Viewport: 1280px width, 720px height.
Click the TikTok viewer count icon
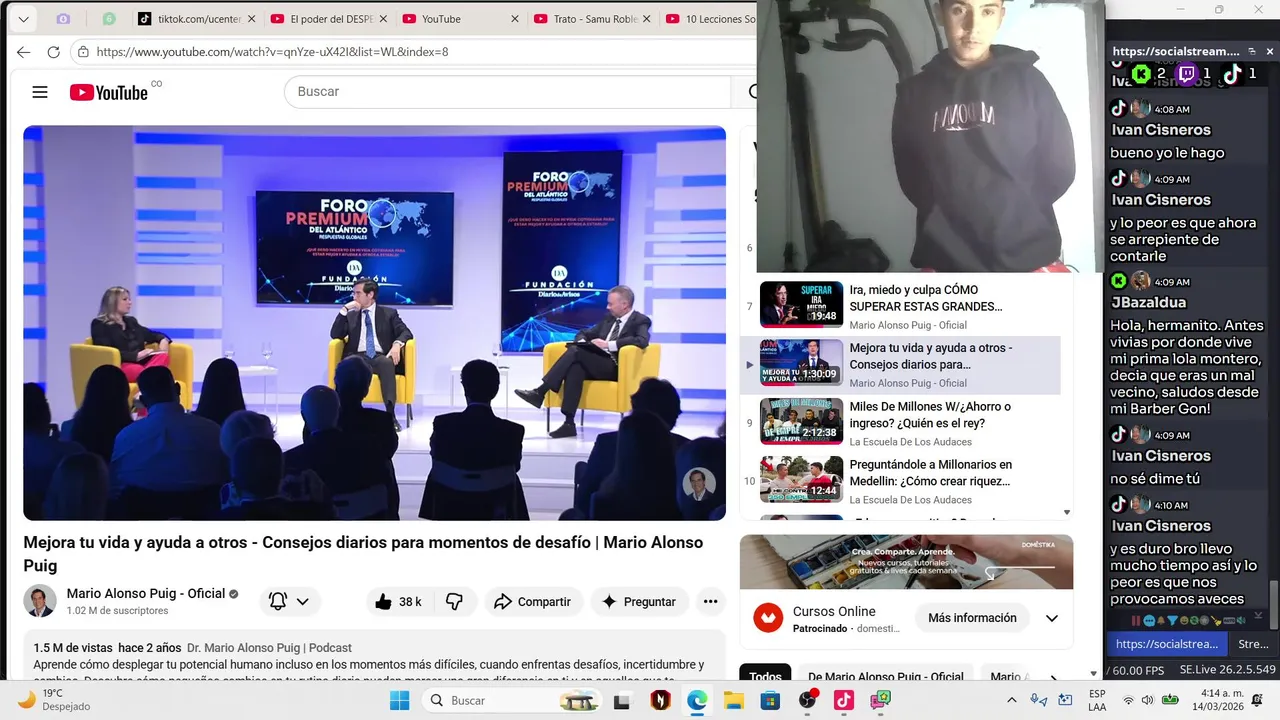[x=1233, y=73]
